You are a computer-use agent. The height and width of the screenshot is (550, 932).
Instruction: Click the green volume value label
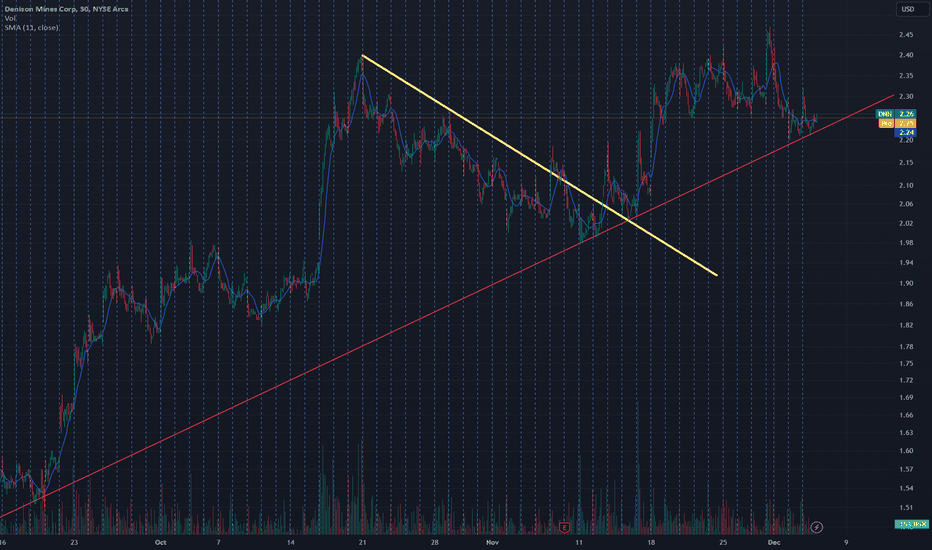(x=912, y=524)
